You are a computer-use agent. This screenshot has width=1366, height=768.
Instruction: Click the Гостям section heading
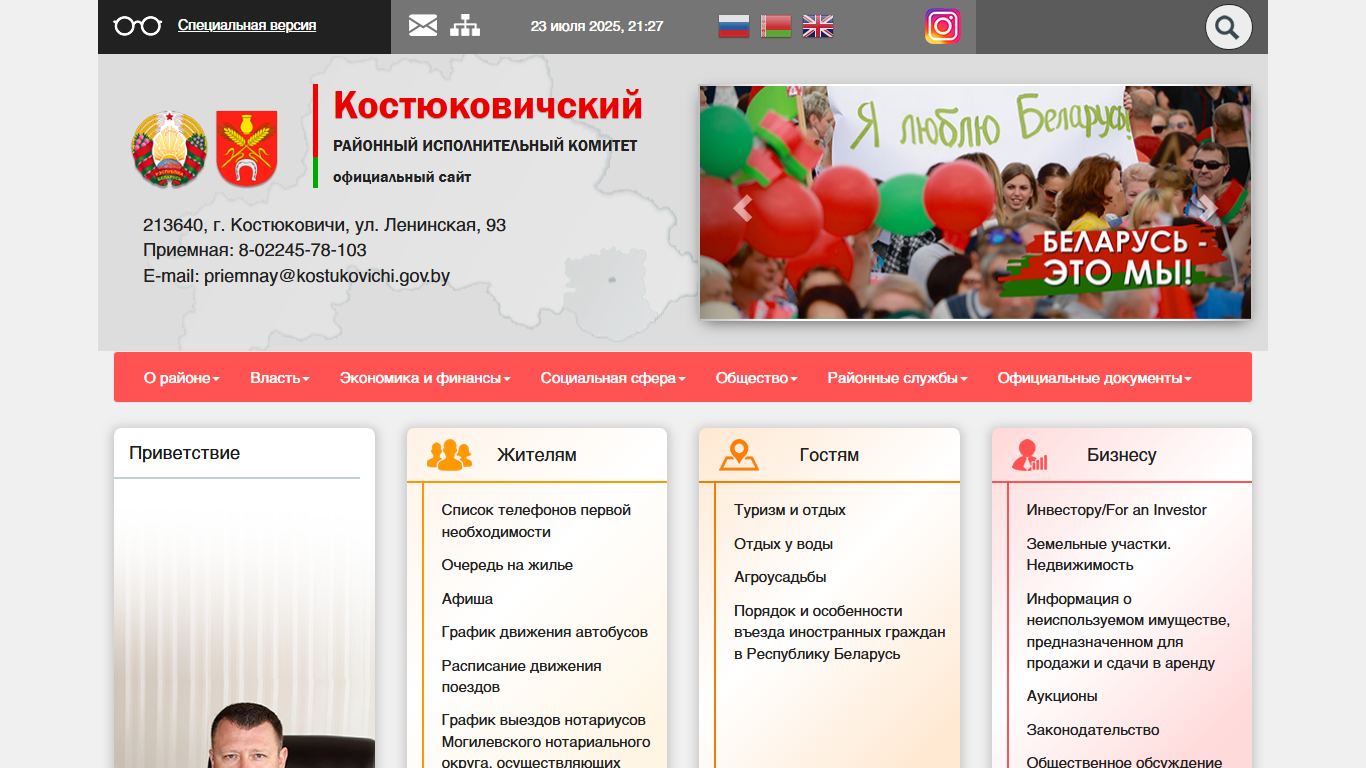(x=829, y=455)
